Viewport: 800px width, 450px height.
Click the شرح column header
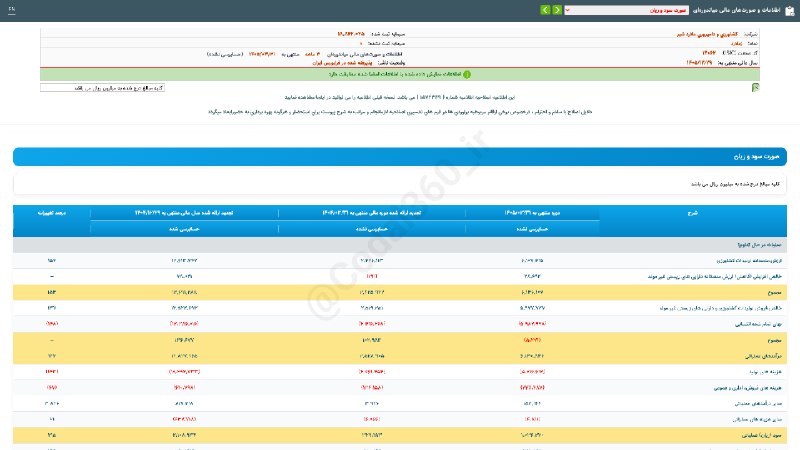692,213
